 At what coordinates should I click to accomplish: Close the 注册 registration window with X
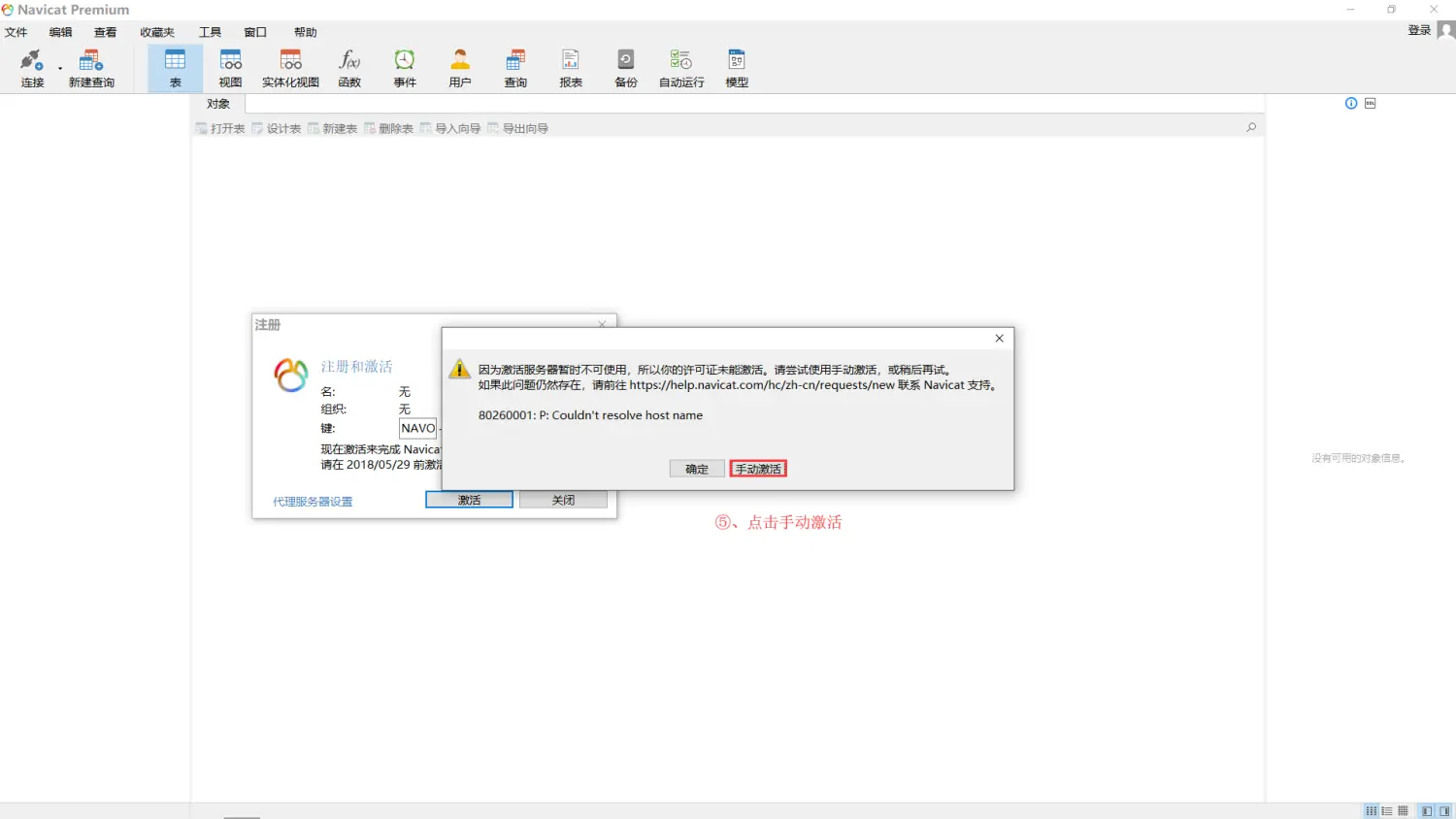(602, 324)
